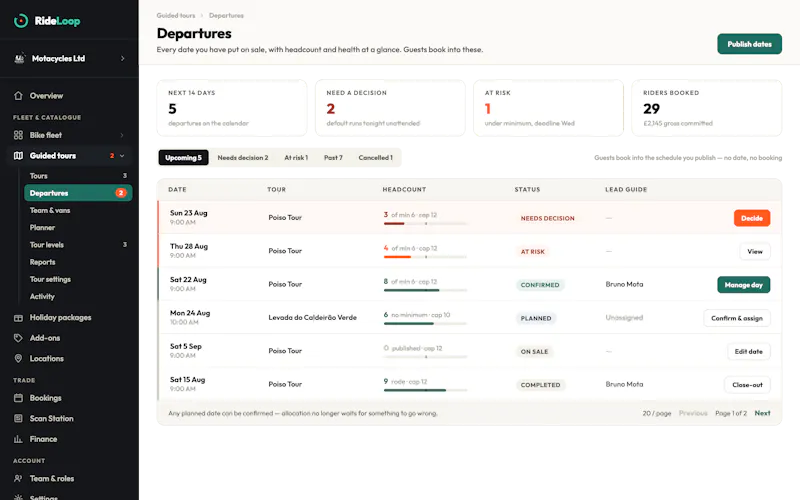The image size is (800, 500).
Task: Click Levada do Caldeirão Verde tour name
Action: 312,317
